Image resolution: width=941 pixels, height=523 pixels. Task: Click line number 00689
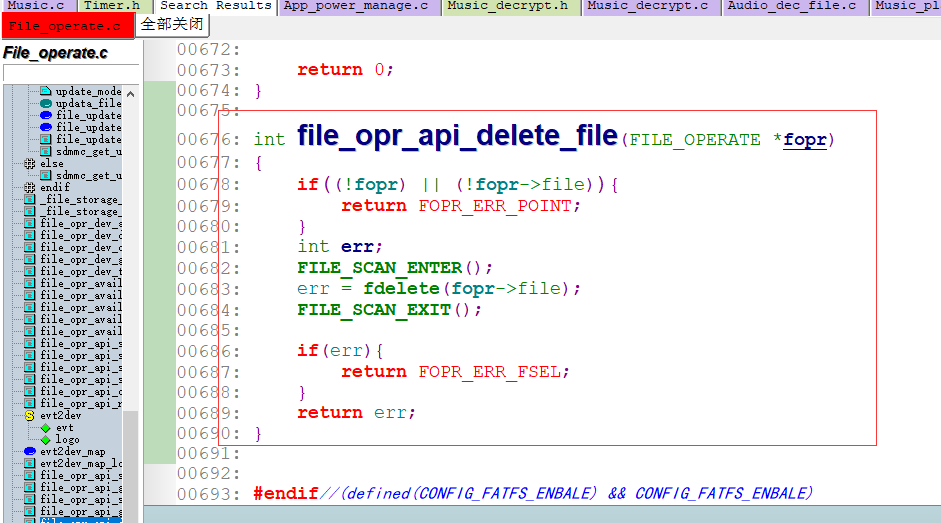(x=208, y=413)
